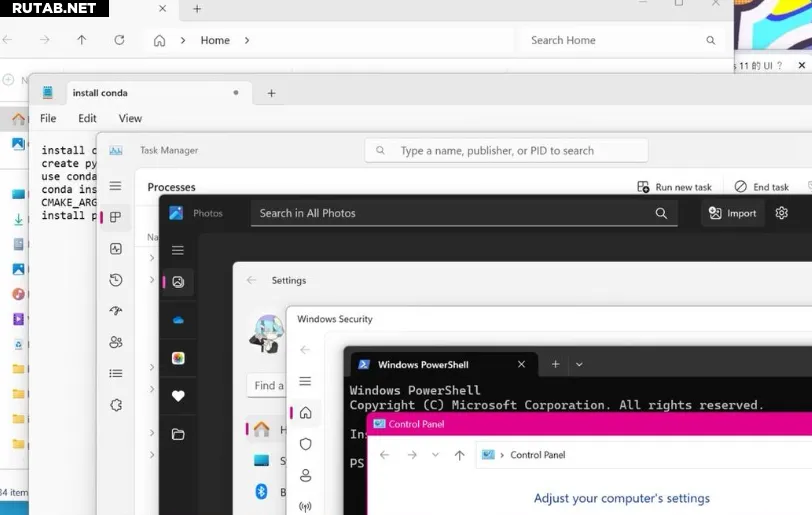Click the Photos search magnifier icon
Image resolution: width=812 pixels, height=515 pixels.
coord(661,213)
